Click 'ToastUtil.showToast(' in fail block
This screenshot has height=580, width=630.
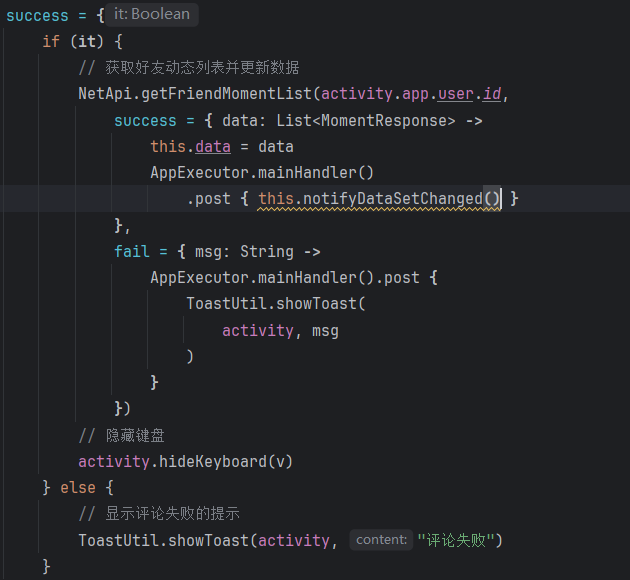276,304
